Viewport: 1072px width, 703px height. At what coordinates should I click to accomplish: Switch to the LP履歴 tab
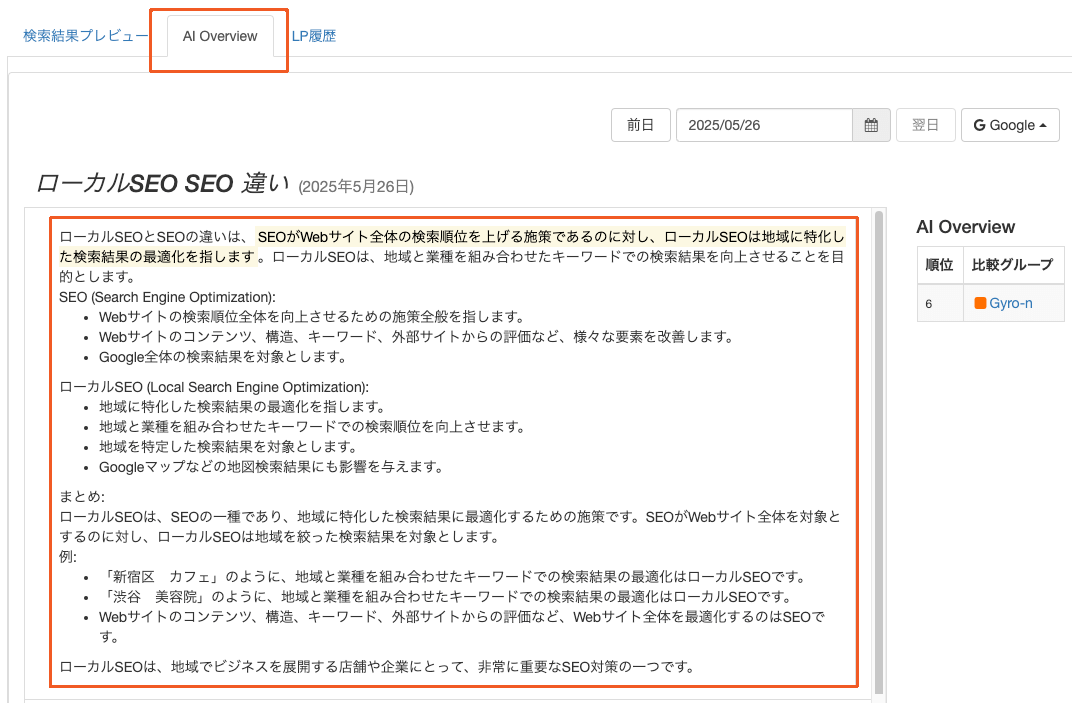coord(314,36)
